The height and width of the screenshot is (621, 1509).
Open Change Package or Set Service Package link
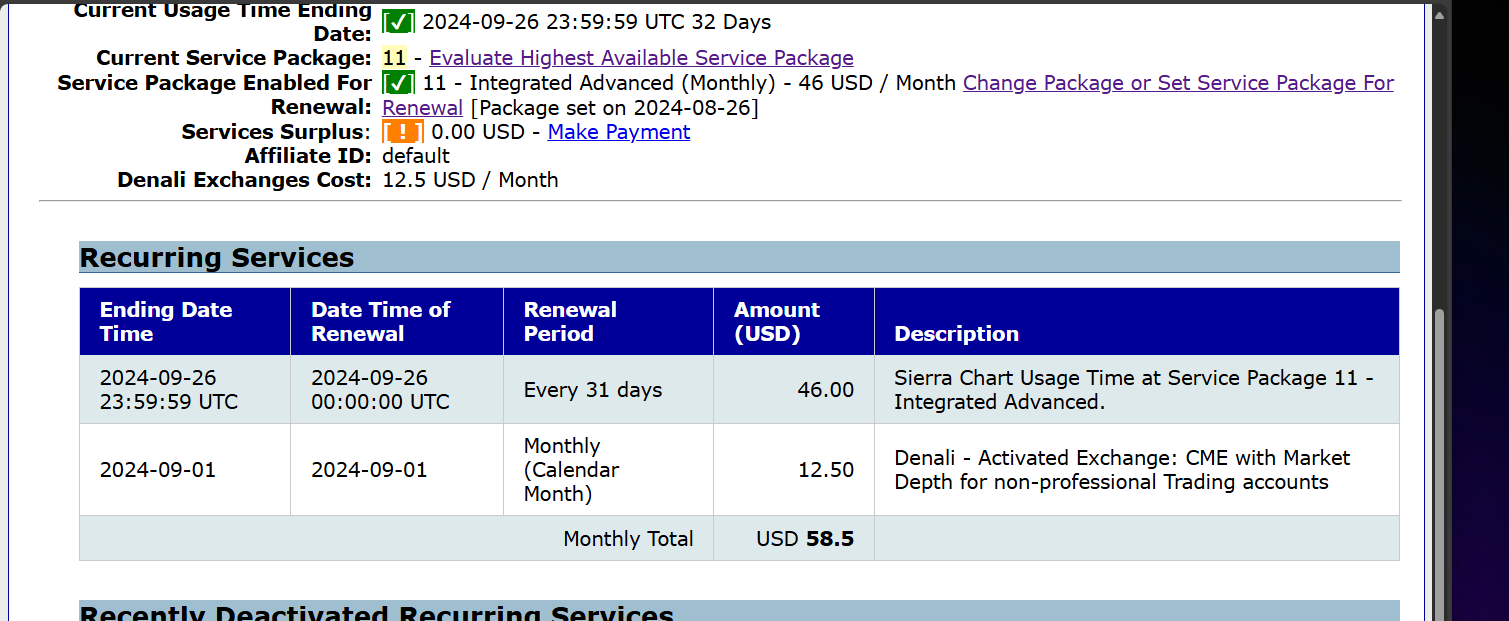tap(1178, 83)
